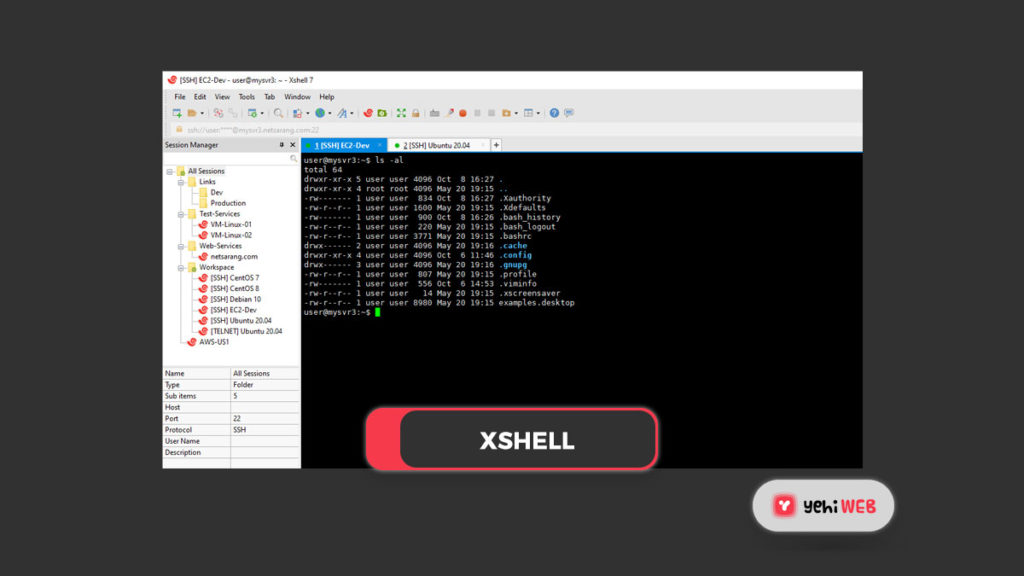The height and width of the screenshot is (576, 1024).
Task: Click the globe encoding icon in toolbar
Action: point(321,113)
